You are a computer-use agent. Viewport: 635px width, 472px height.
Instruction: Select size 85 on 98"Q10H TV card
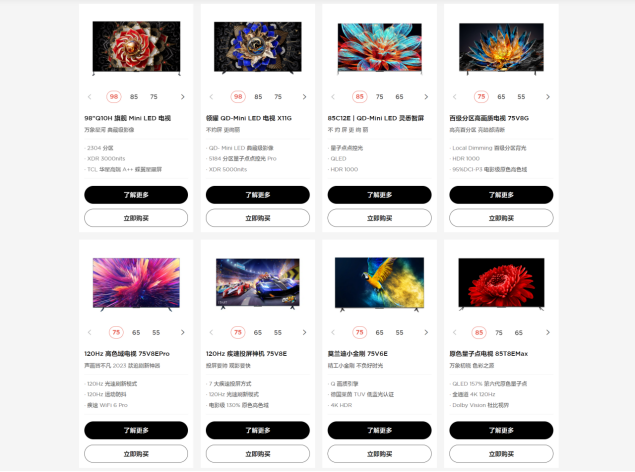tap(134, 97)
